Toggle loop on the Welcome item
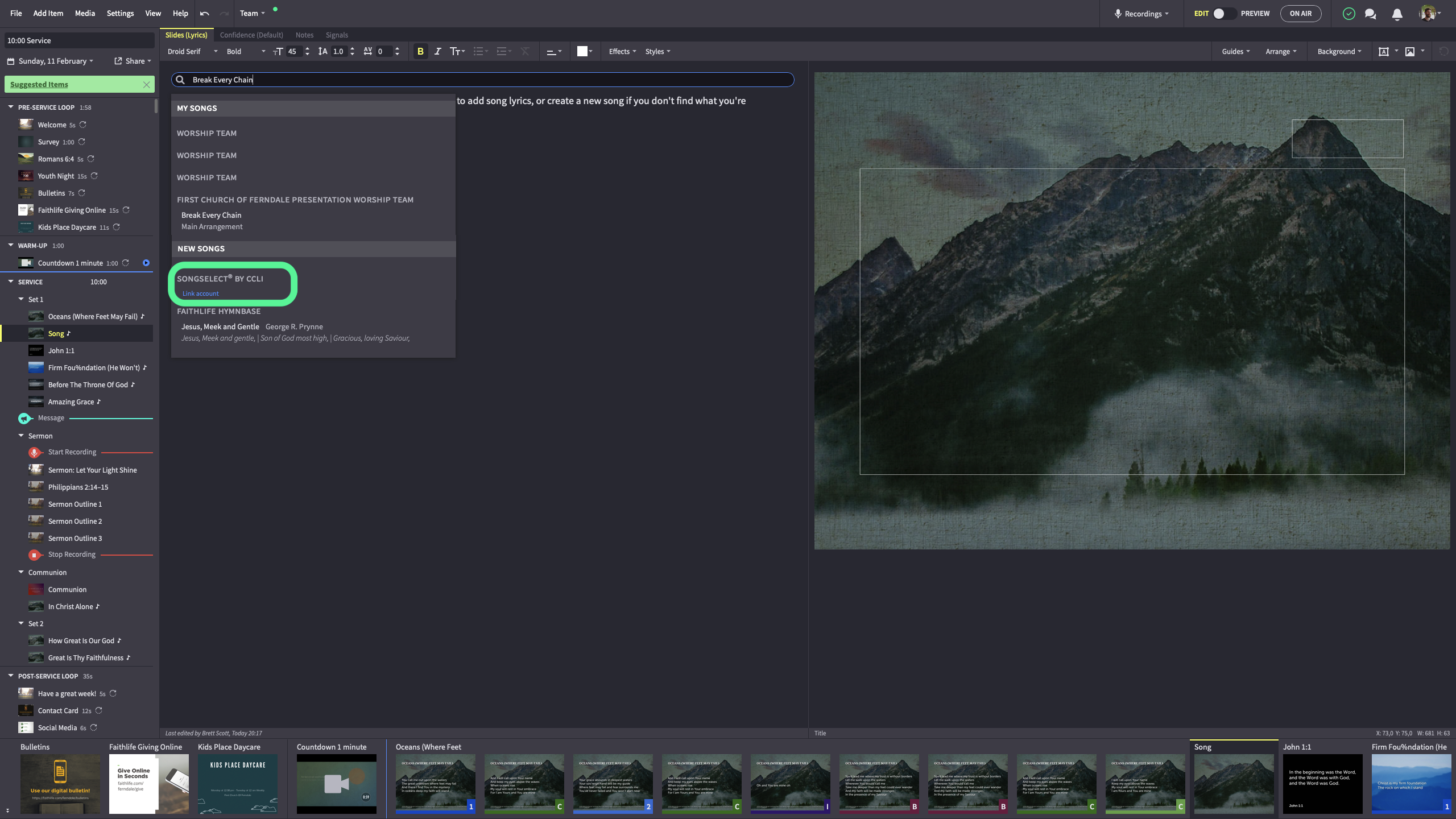1456x819 pixels. click(83, 125)
